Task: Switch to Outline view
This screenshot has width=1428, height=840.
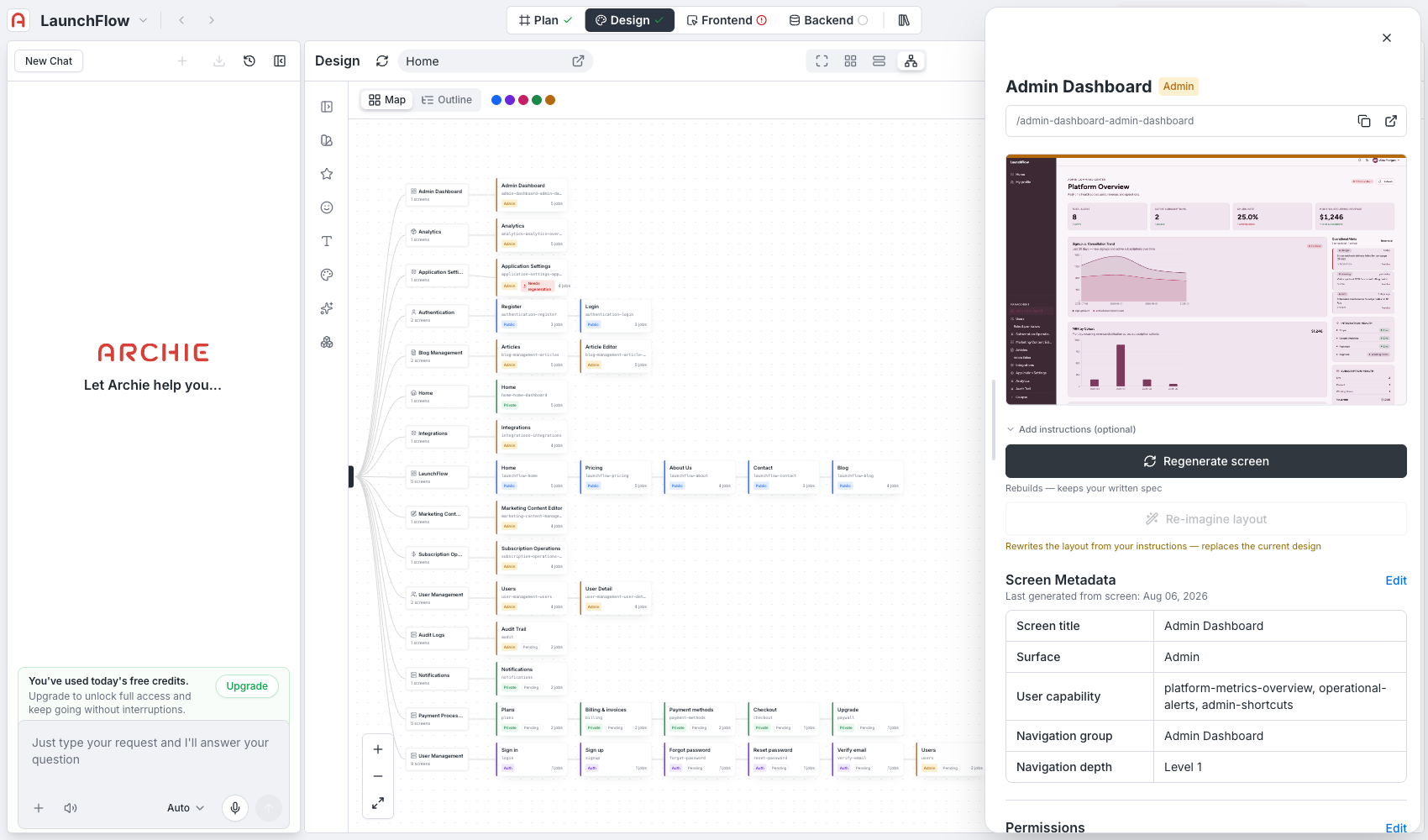Action: (x=447, y=100)
